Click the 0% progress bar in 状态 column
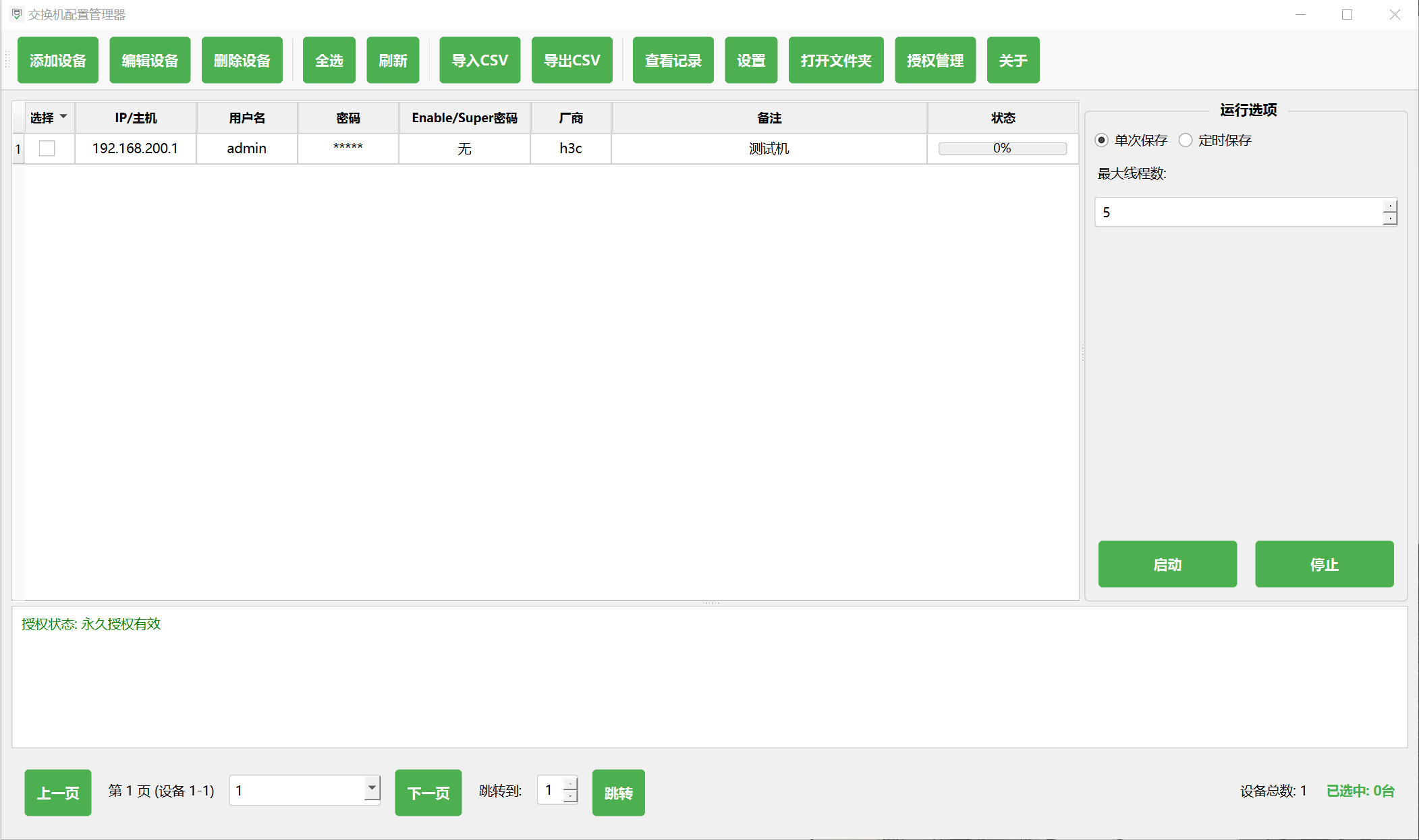The height and width of the screenshot is (840, 1419). [x=1002, y=148]
